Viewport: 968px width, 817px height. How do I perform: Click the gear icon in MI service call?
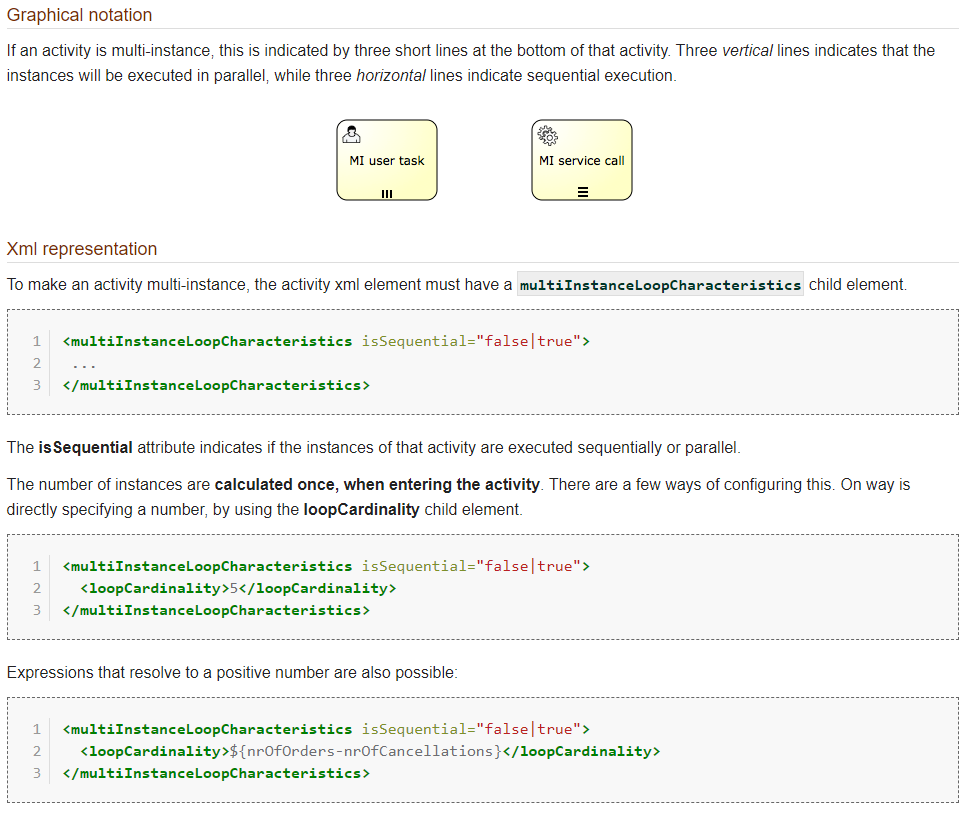tap(548, 135)
